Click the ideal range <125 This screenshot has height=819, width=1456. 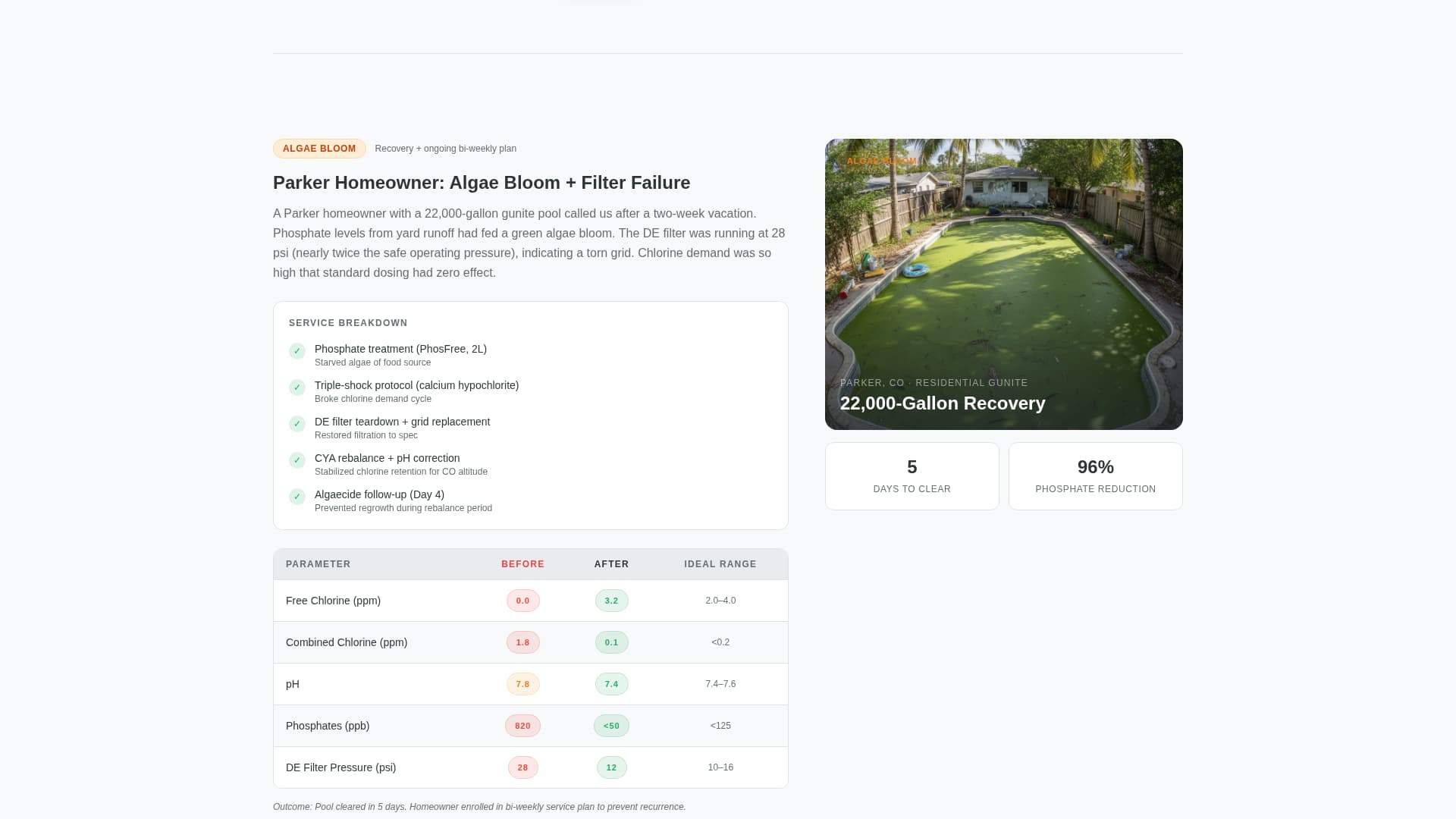pos(720,726)
